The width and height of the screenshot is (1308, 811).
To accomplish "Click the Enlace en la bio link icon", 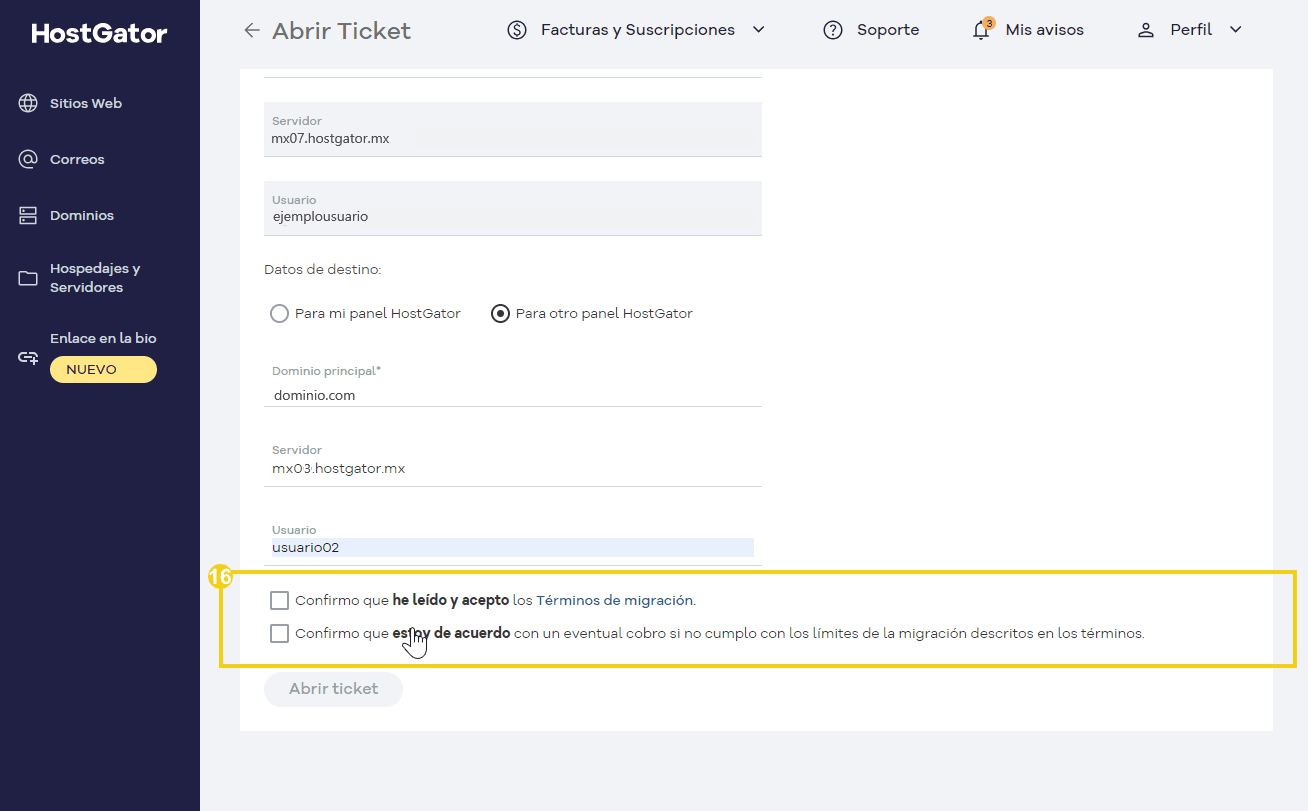I will pos(28,357).
